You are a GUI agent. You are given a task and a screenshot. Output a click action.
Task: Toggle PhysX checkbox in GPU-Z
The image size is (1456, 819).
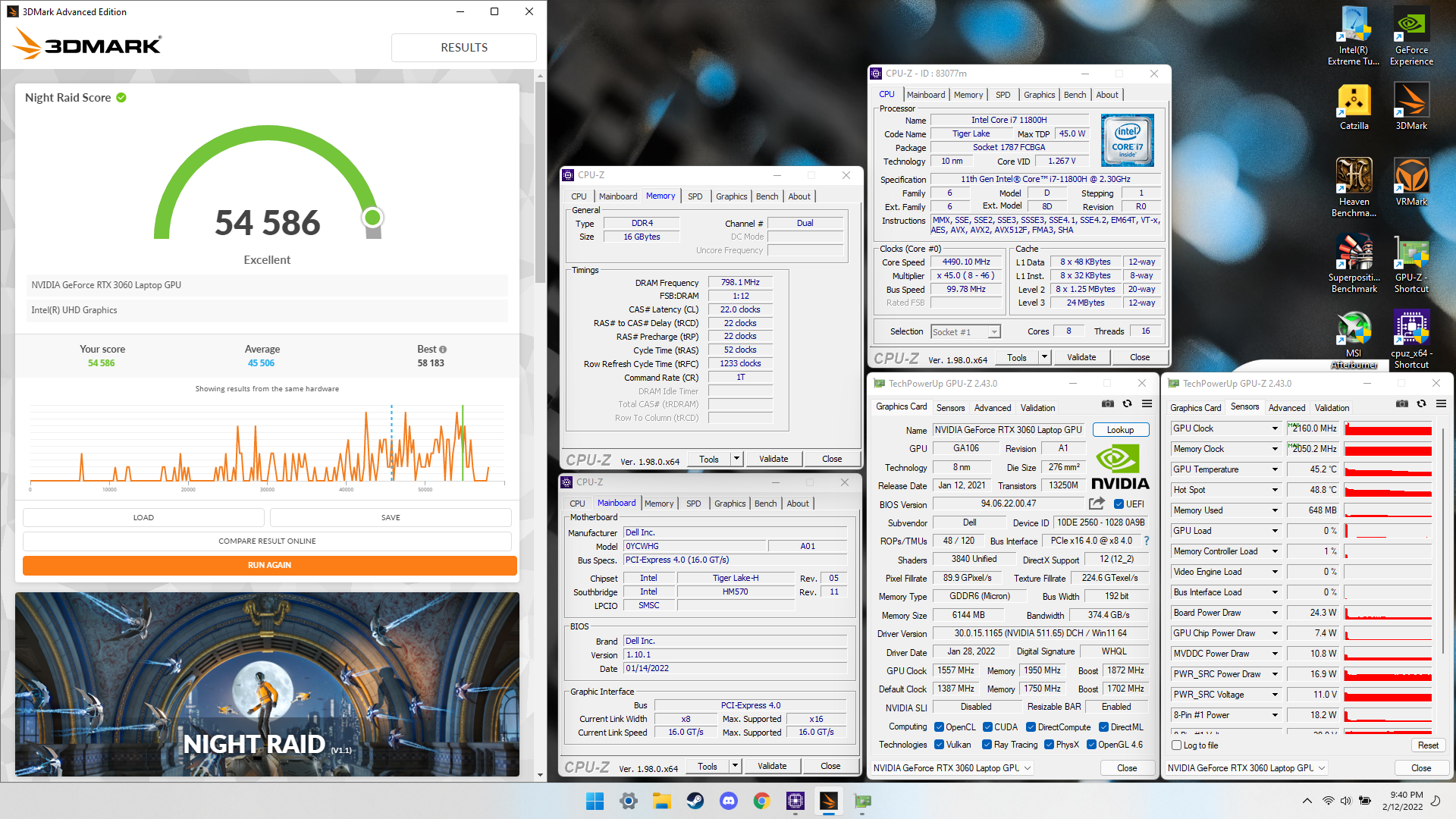point(1049,745)
